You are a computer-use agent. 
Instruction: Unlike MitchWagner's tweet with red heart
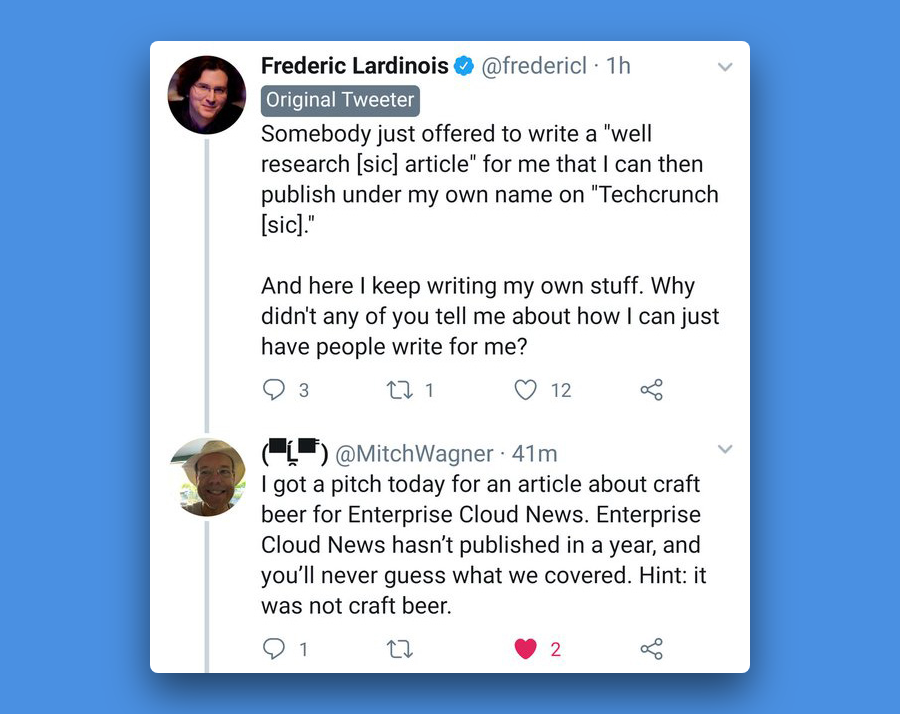coord(525,649)
